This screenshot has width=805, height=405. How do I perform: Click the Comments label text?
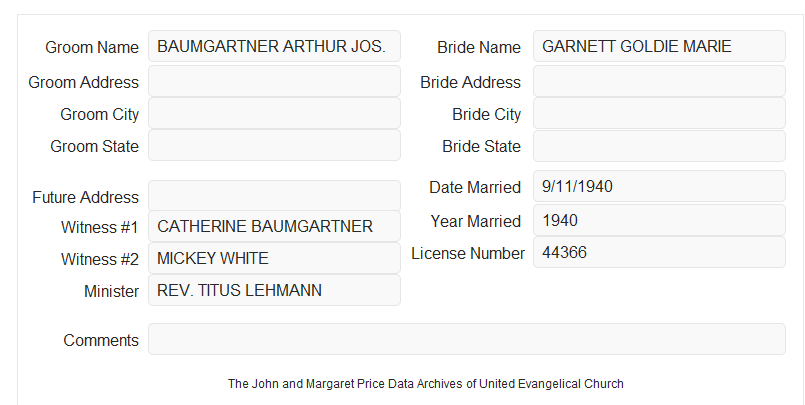click(101, 340)
